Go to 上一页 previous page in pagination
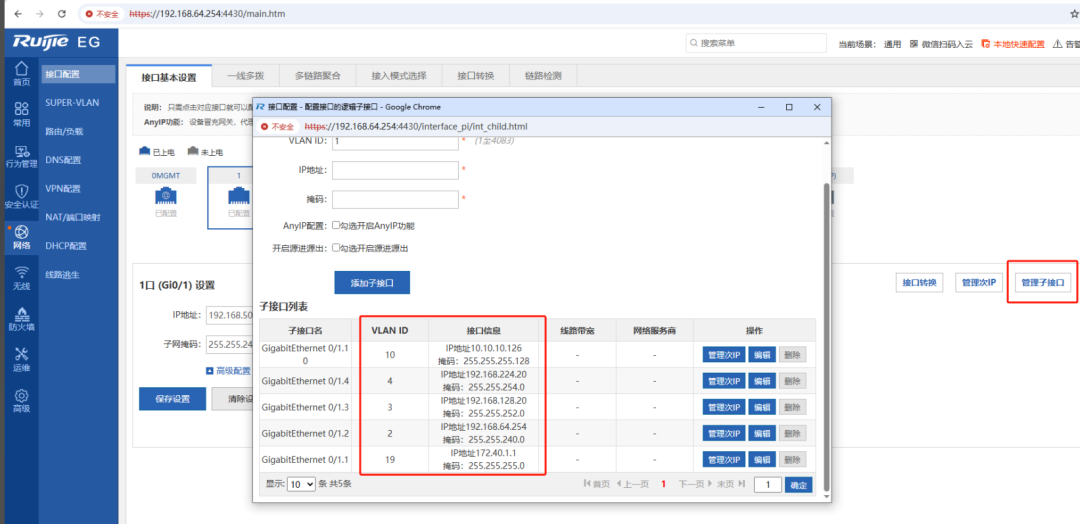 pos(632,484)
